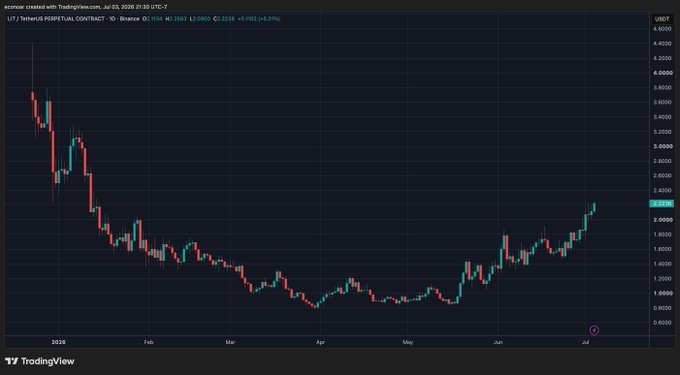Click the 0.6000 price axis label
Viewport: 680px width, 375px height.
pos(662,323)
